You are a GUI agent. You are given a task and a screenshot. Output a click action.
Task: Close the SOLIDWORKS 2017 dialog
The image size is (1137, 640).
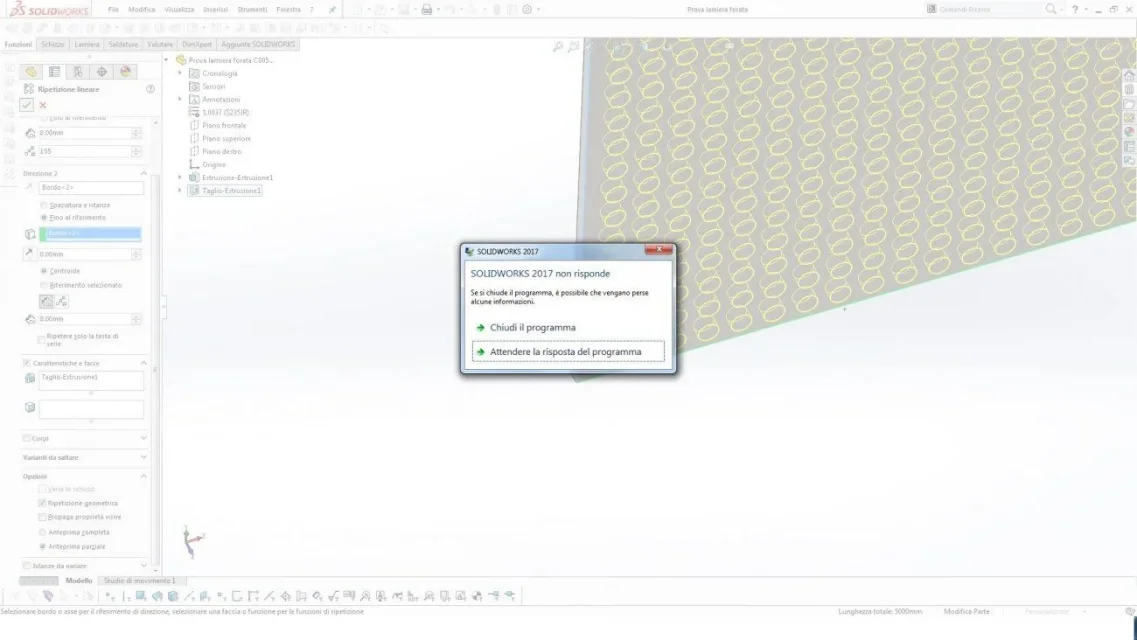click(658, 249)
